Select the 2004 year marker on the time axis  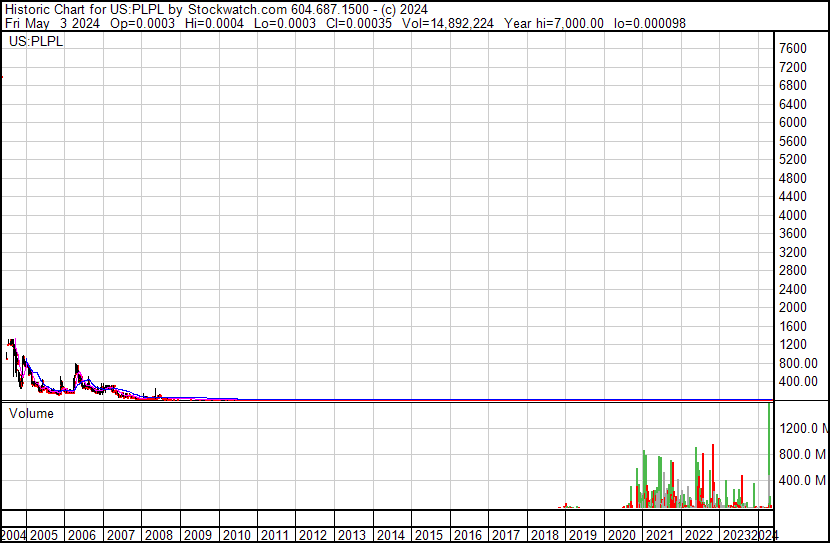(x=15, y=535)
